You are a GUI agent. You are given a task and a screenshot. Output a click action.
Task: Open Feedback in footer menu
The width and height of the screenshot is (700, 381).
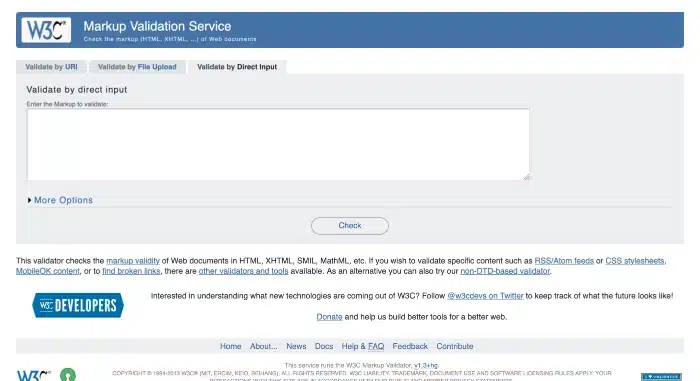[x=410, y=346]
